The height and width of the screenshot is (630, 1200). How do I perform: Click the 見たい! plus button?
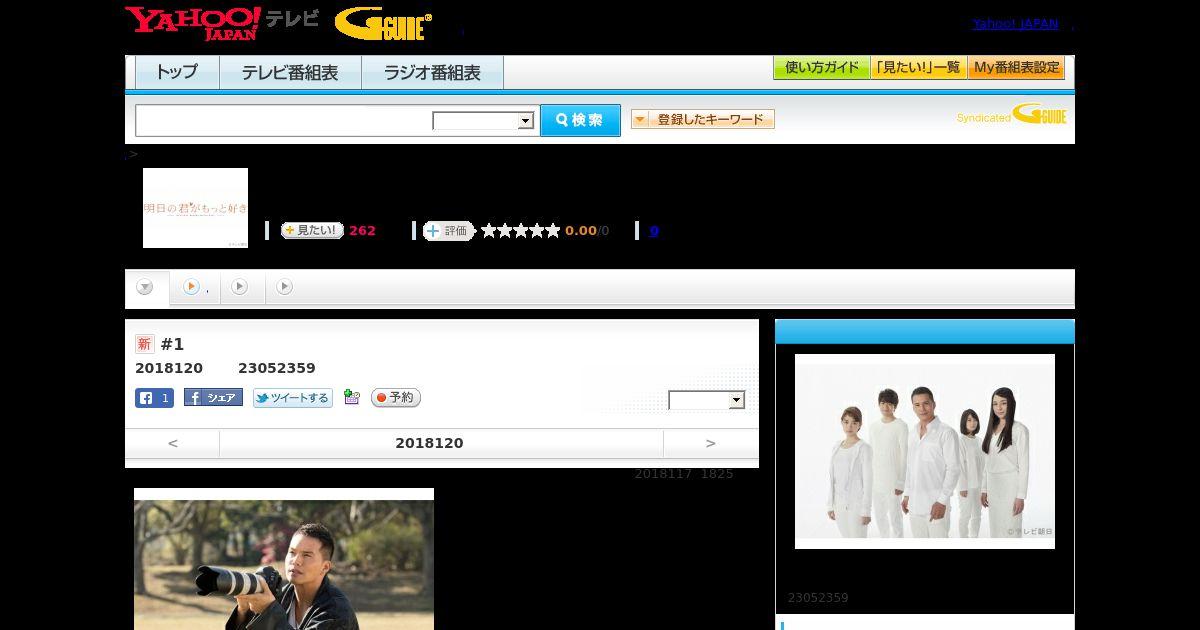312,230
